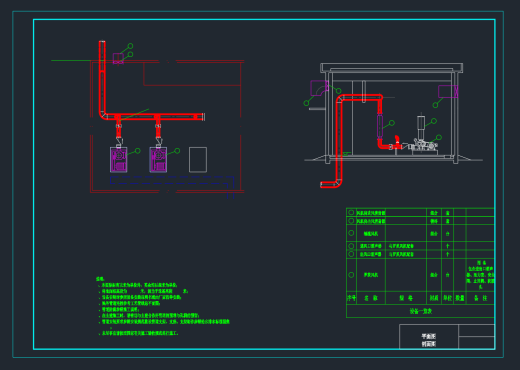Viewport: 520px width, 370px height.
Task: Click the 平面图 text in title block
Action: (428, 336)
